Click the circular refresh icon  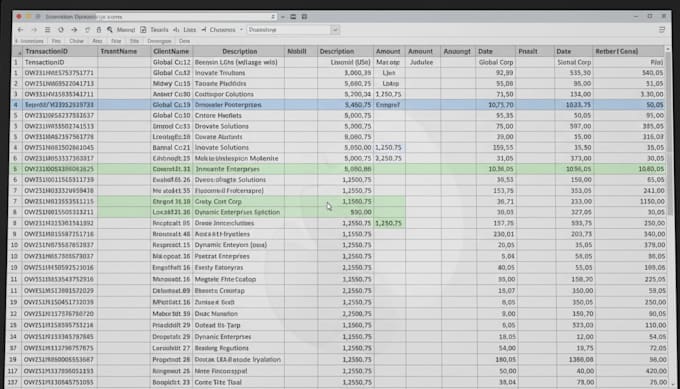click(61, 30)
